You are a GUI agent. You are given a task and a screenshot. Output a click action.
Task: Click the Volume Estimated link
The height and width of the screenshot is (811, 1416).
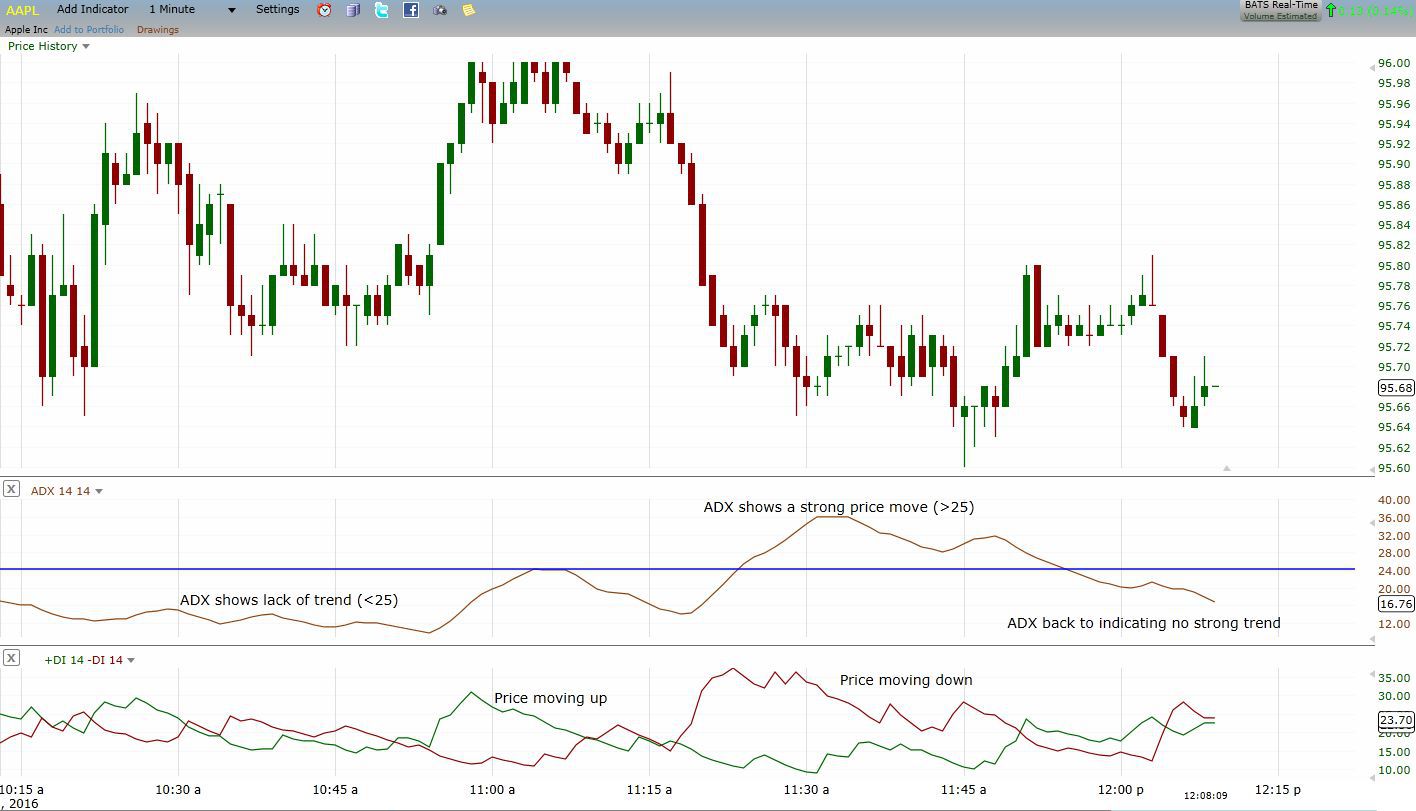pos(1280,16)
